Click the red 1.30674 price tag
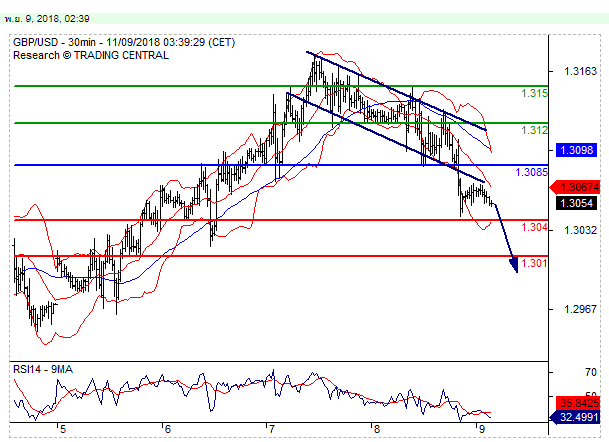Viewport: 609px width, 442px height. 575,187
